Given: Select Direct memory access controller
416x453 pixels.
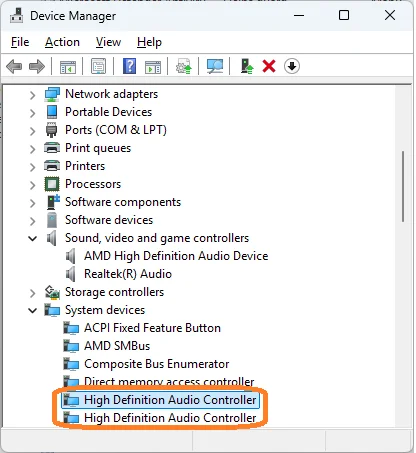Looking at the screenshot, I should pyautogui.click(x=169, y=382).
